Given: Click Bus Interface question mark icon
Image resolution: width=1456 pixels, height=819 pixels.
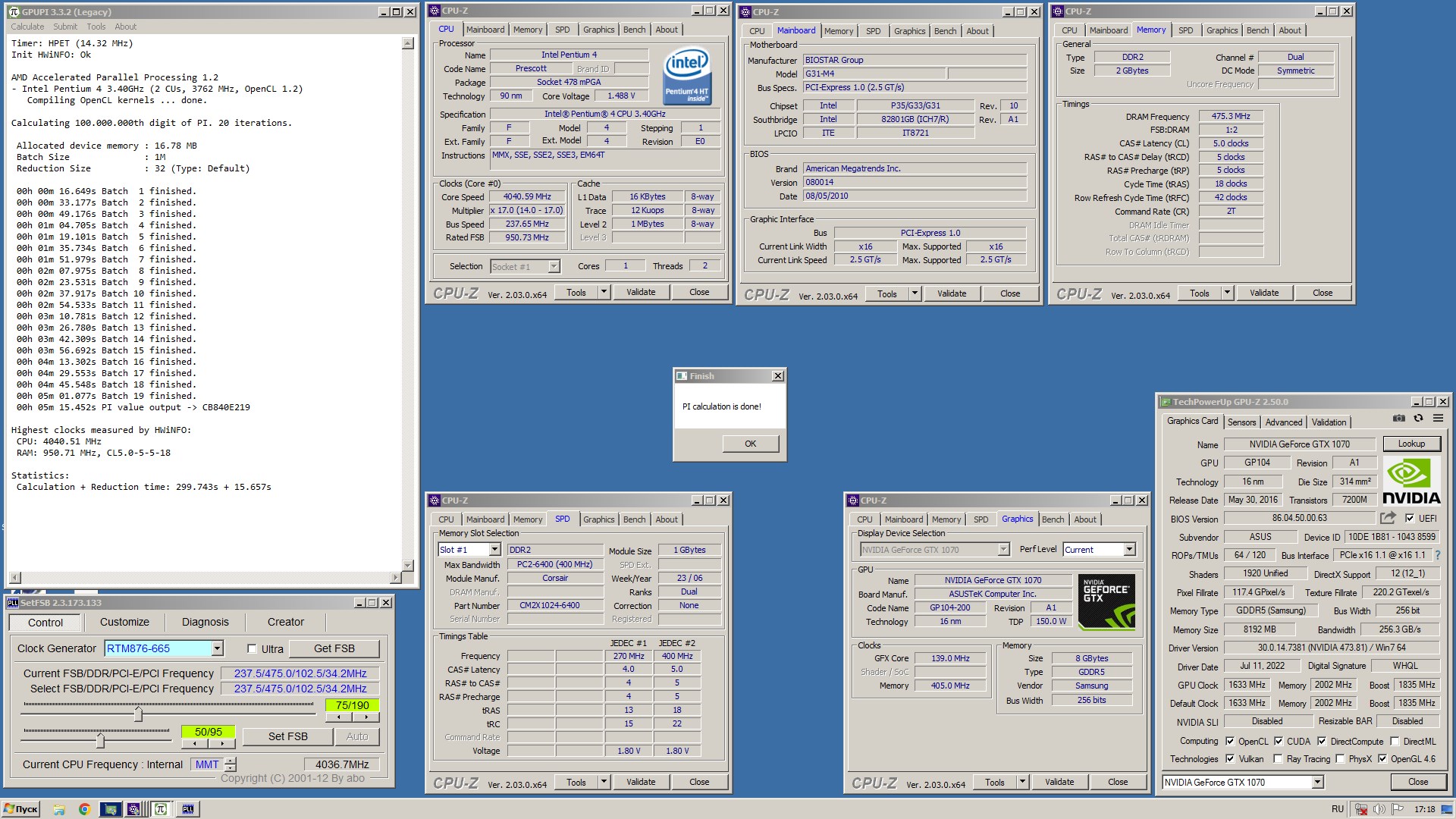Looking at the screenshot, I should 1437,555.
